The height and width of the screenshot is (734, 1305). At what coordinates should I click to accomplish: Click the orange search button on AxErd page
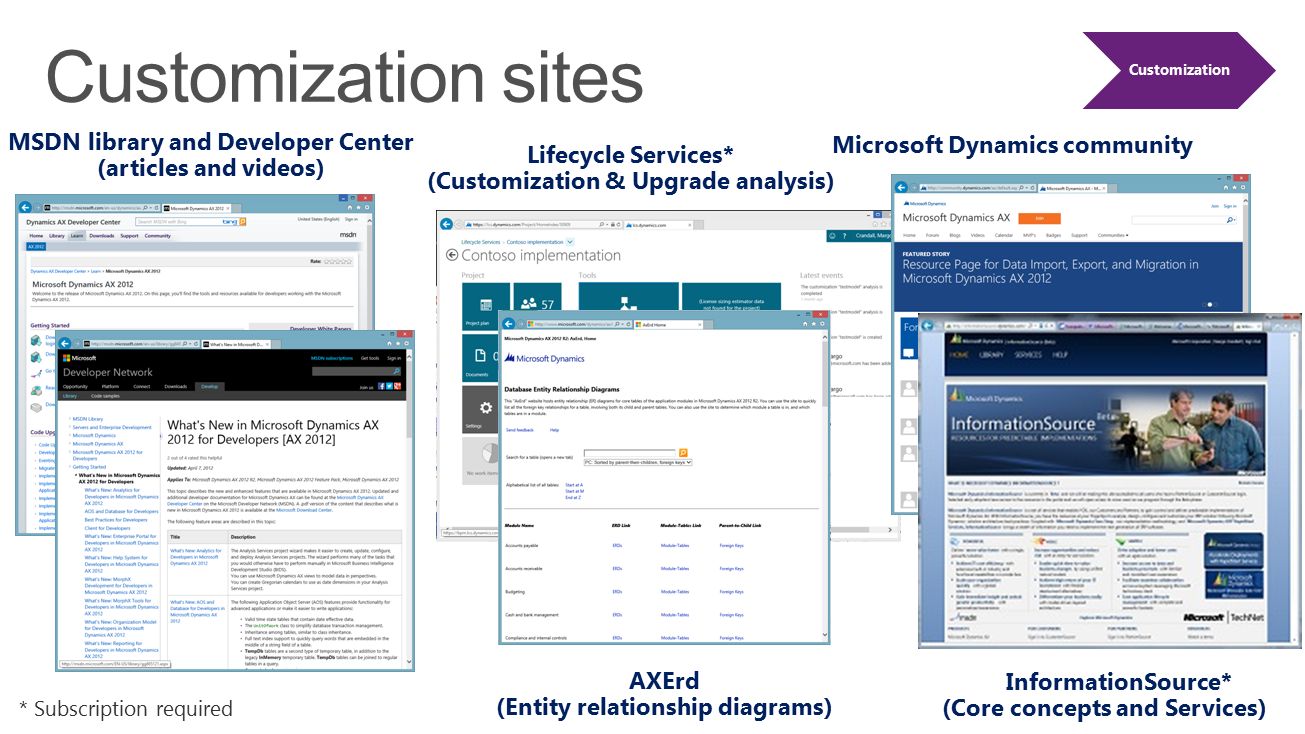[684, 453]
